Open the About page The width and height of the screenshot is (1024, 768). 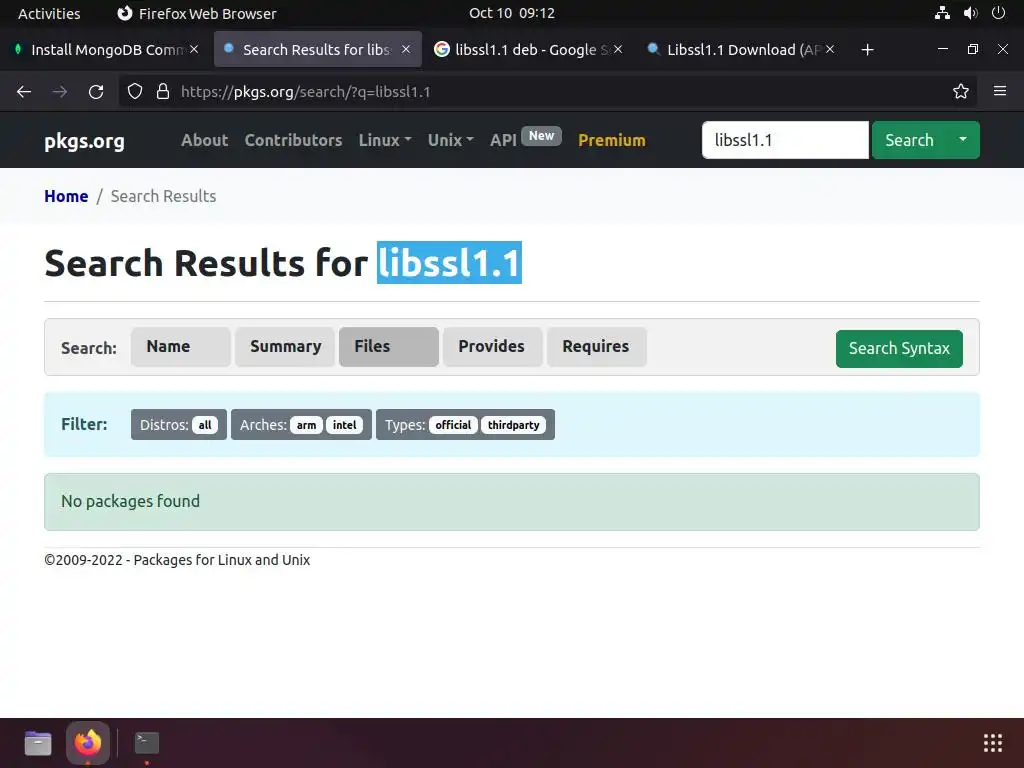point(204,140)
